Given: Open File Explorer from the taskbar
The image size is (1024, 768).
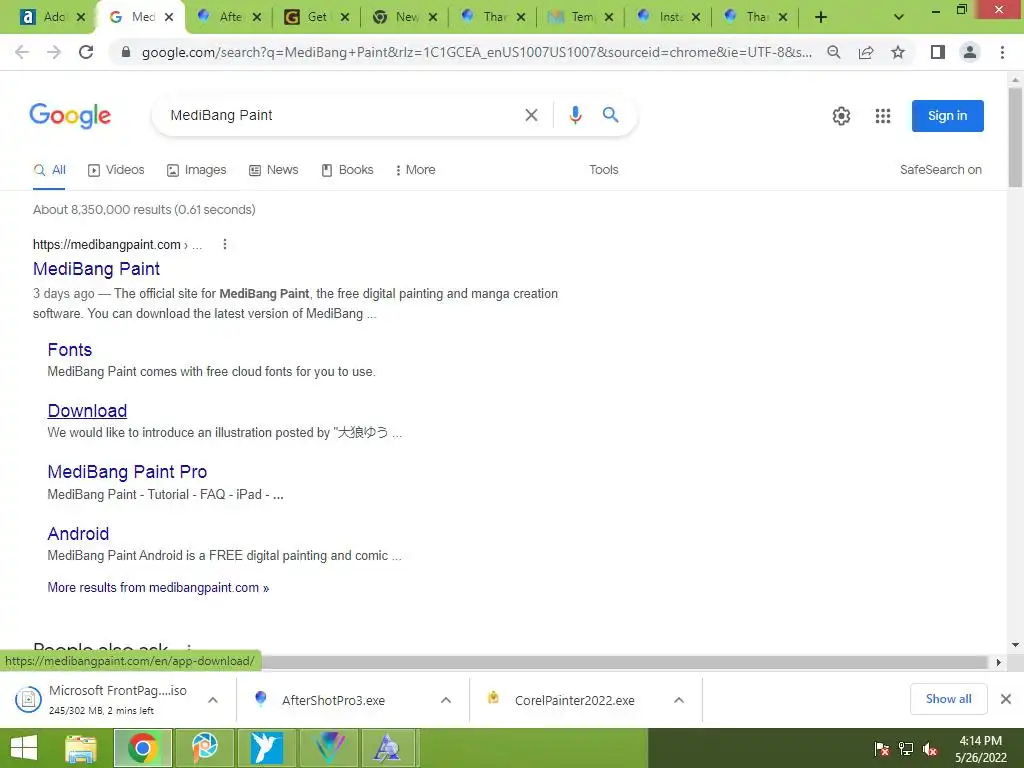Looking at the screenshot, I should pyautogui.click(x=81, y=748).
